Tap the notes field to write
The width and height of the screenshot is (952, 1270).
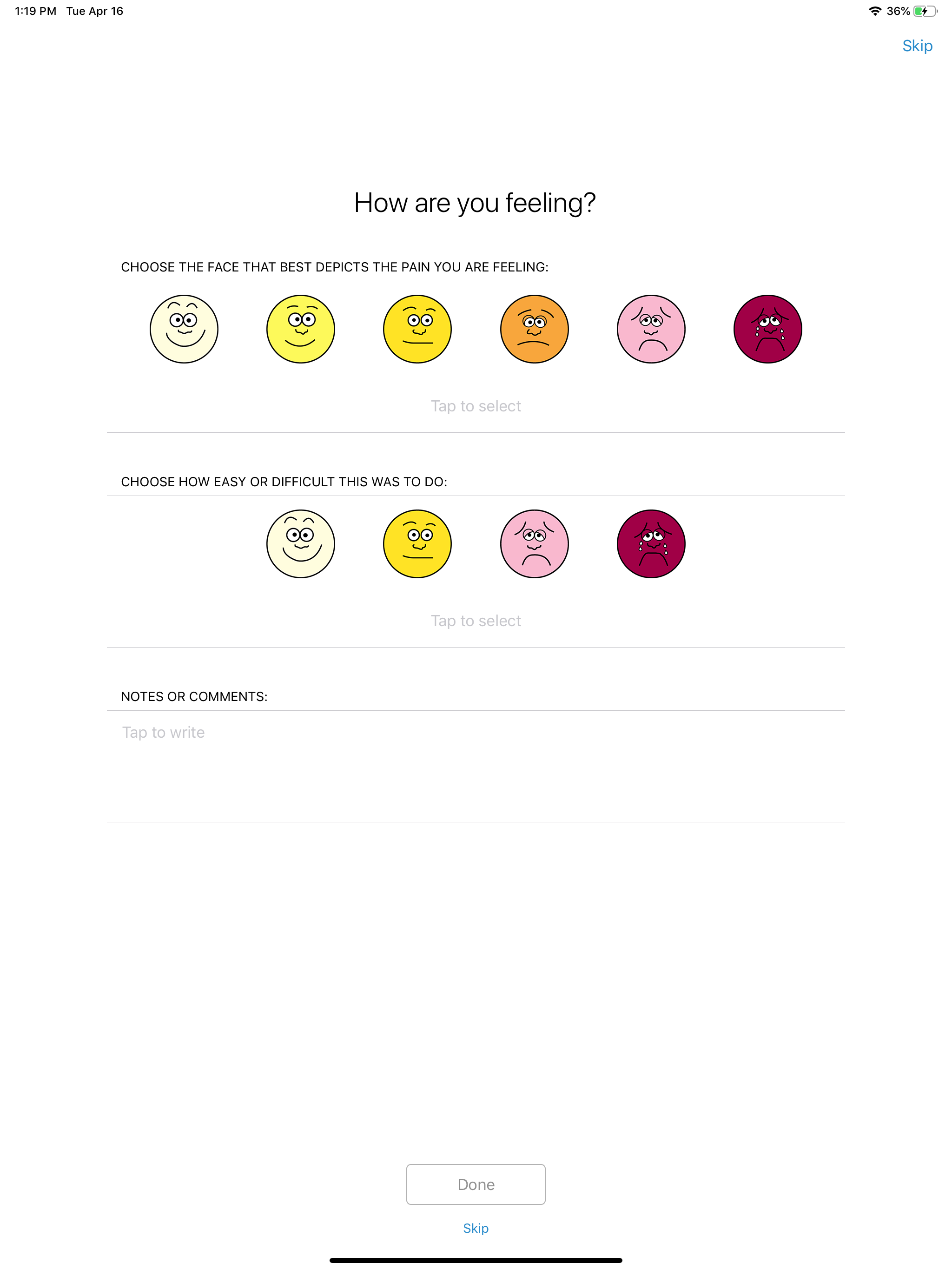click(476, 766)
